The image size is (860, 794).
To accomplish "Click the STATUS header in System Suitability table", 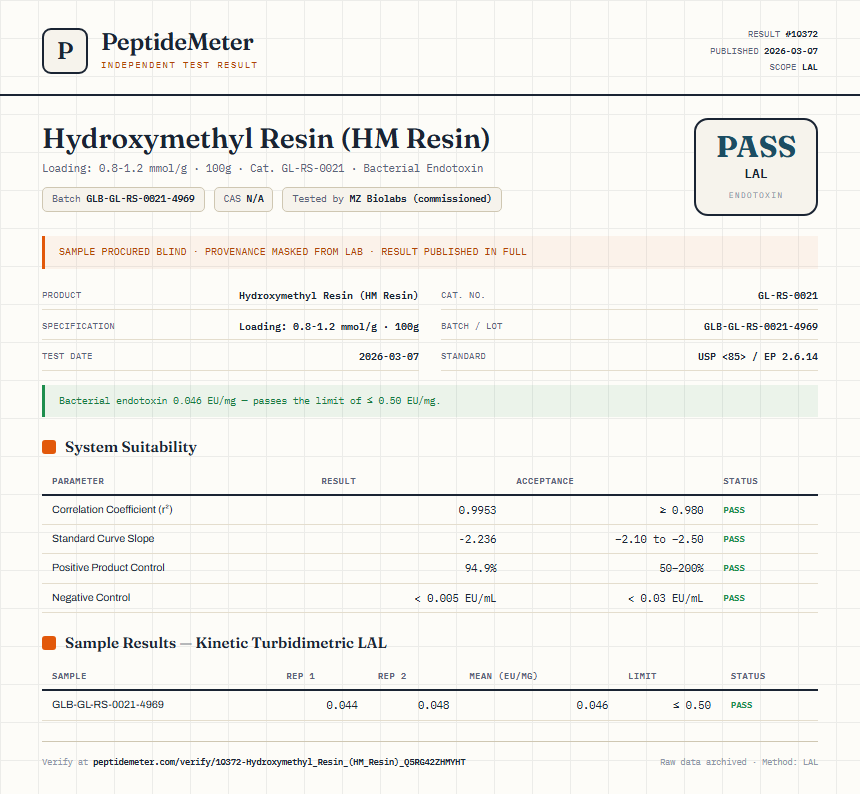I will 740,481.
